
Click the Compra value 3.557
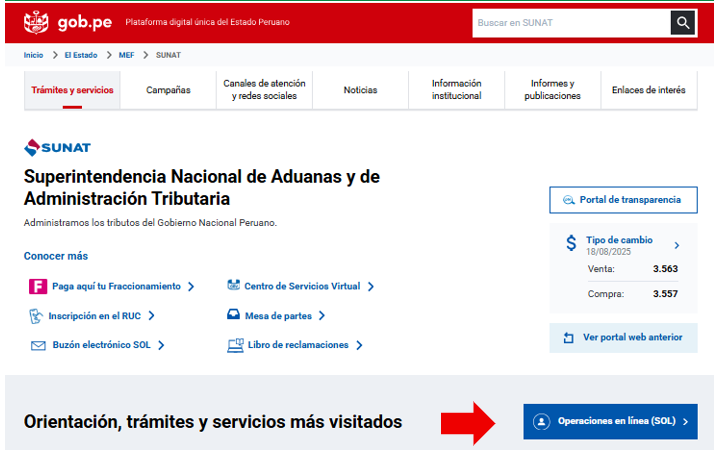tap(665, 294)
